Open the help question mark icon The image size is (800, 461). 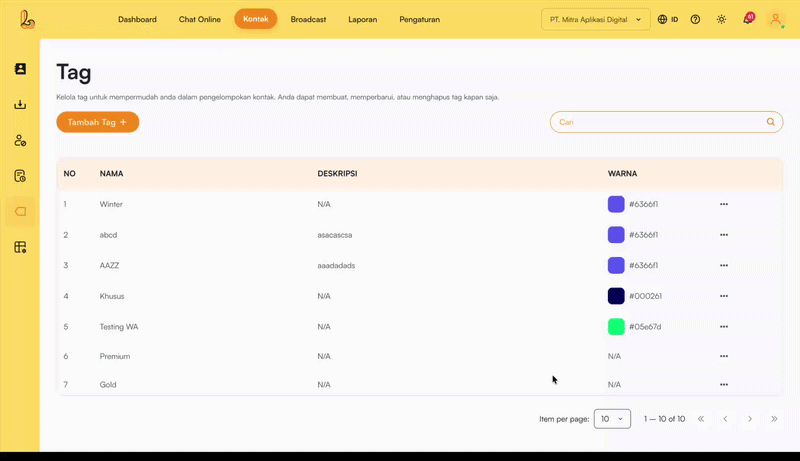695,19
